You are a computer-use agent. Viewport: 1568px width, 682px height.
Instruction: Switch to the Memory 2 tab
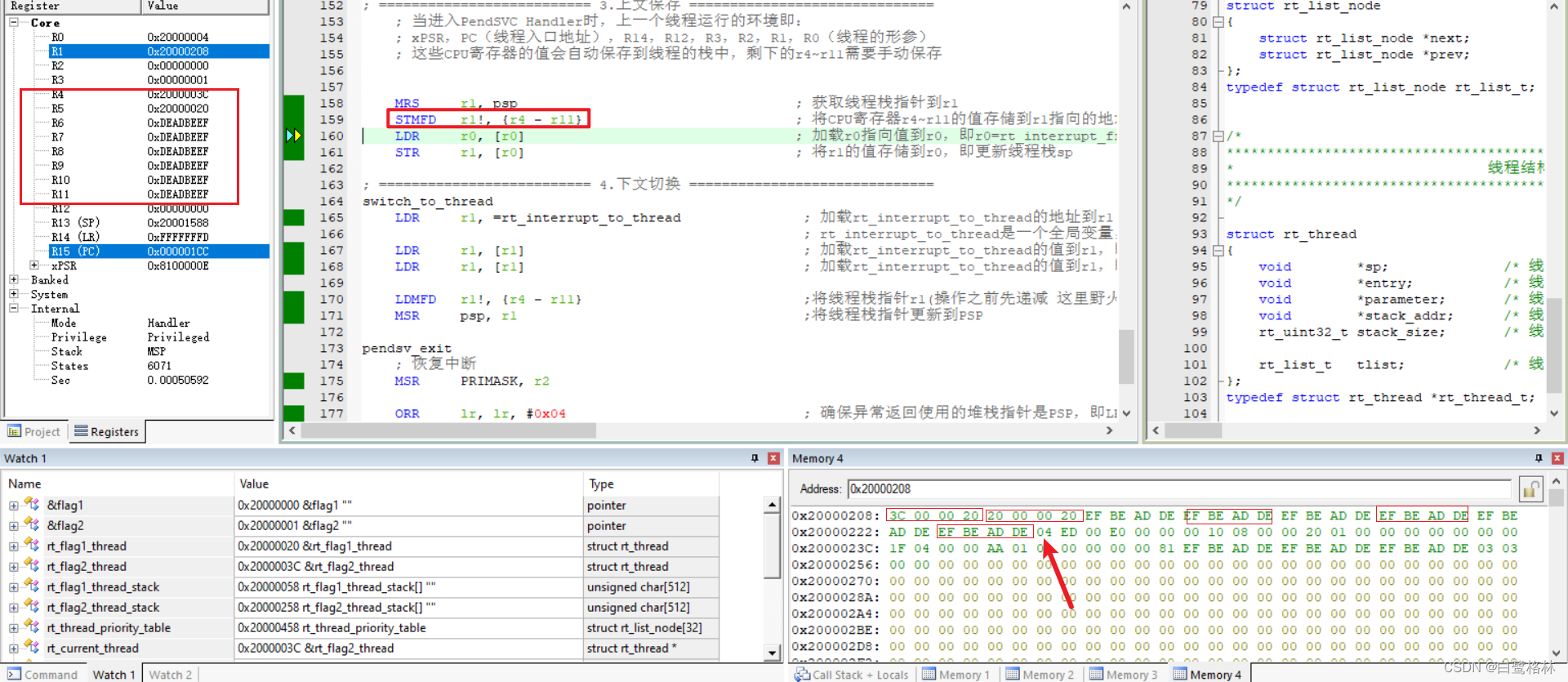coord(1040,674)
